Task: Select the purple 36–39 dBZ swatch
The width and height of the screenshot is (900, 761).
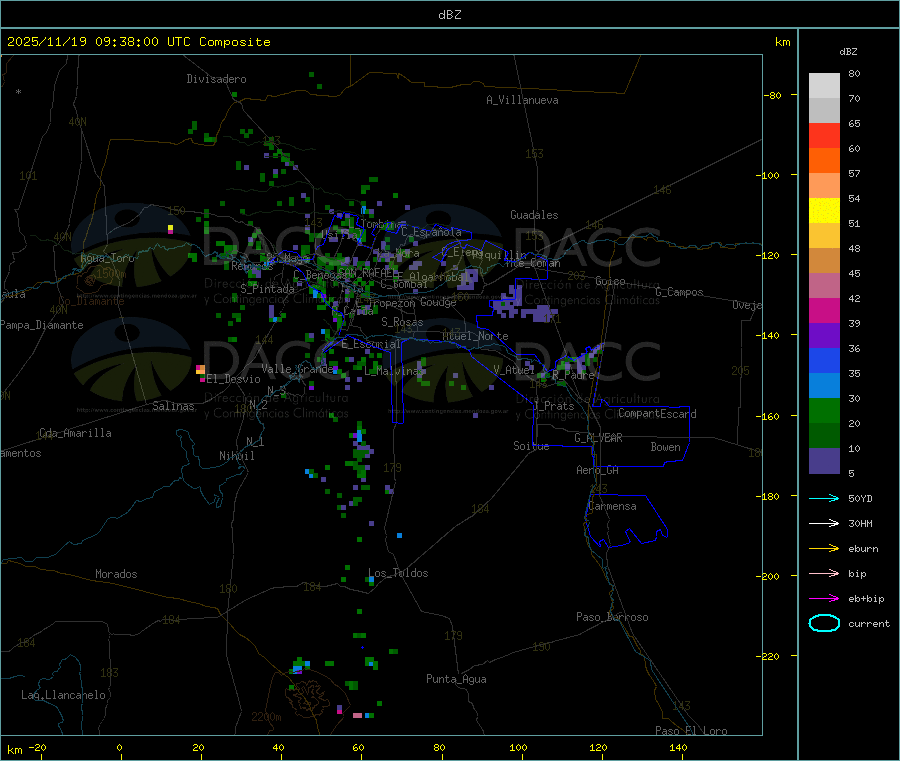Action: point(824,335)
